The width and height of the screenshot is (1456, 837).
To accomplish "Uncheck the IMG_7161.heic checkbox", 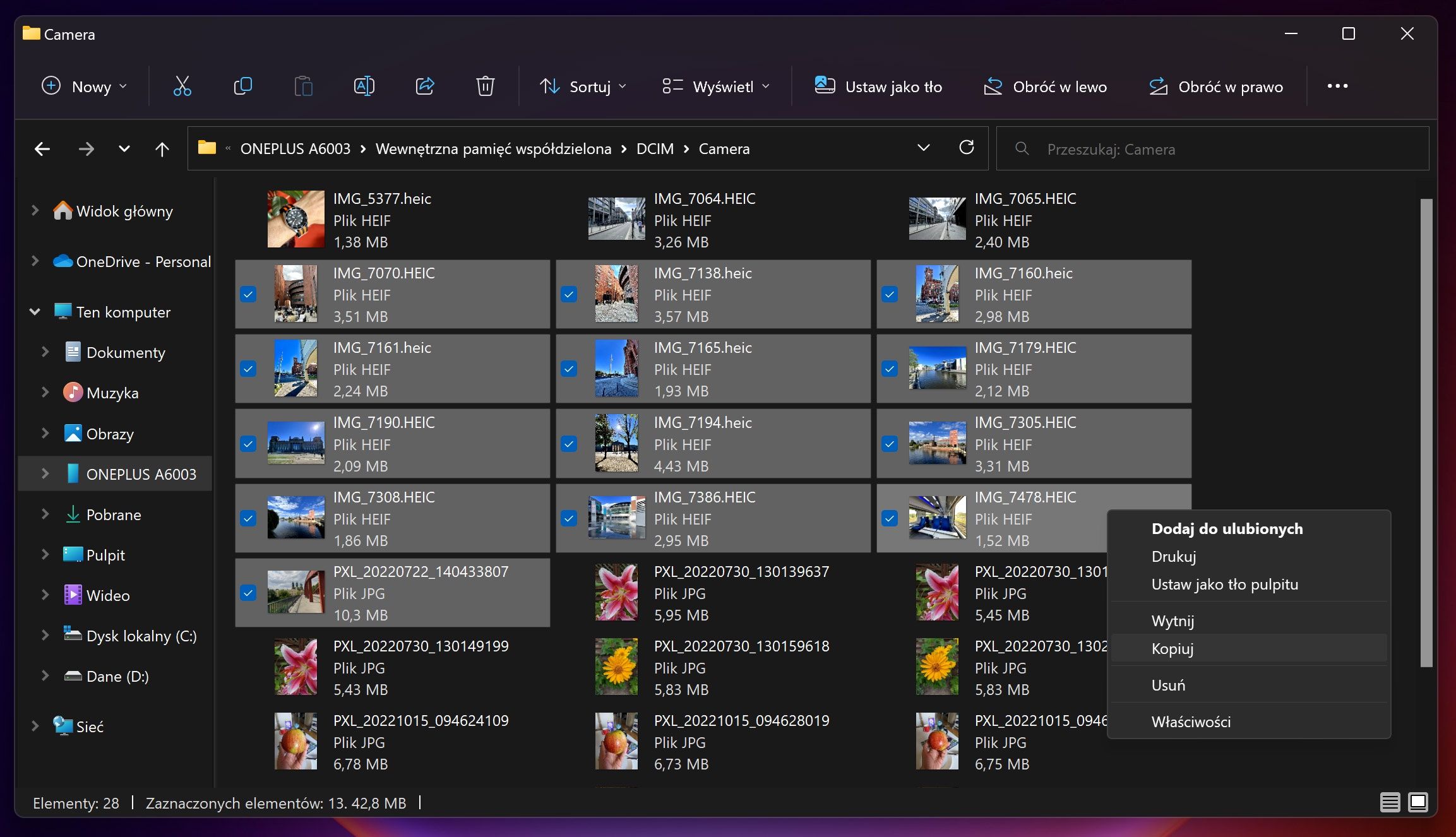I will 248,369.
